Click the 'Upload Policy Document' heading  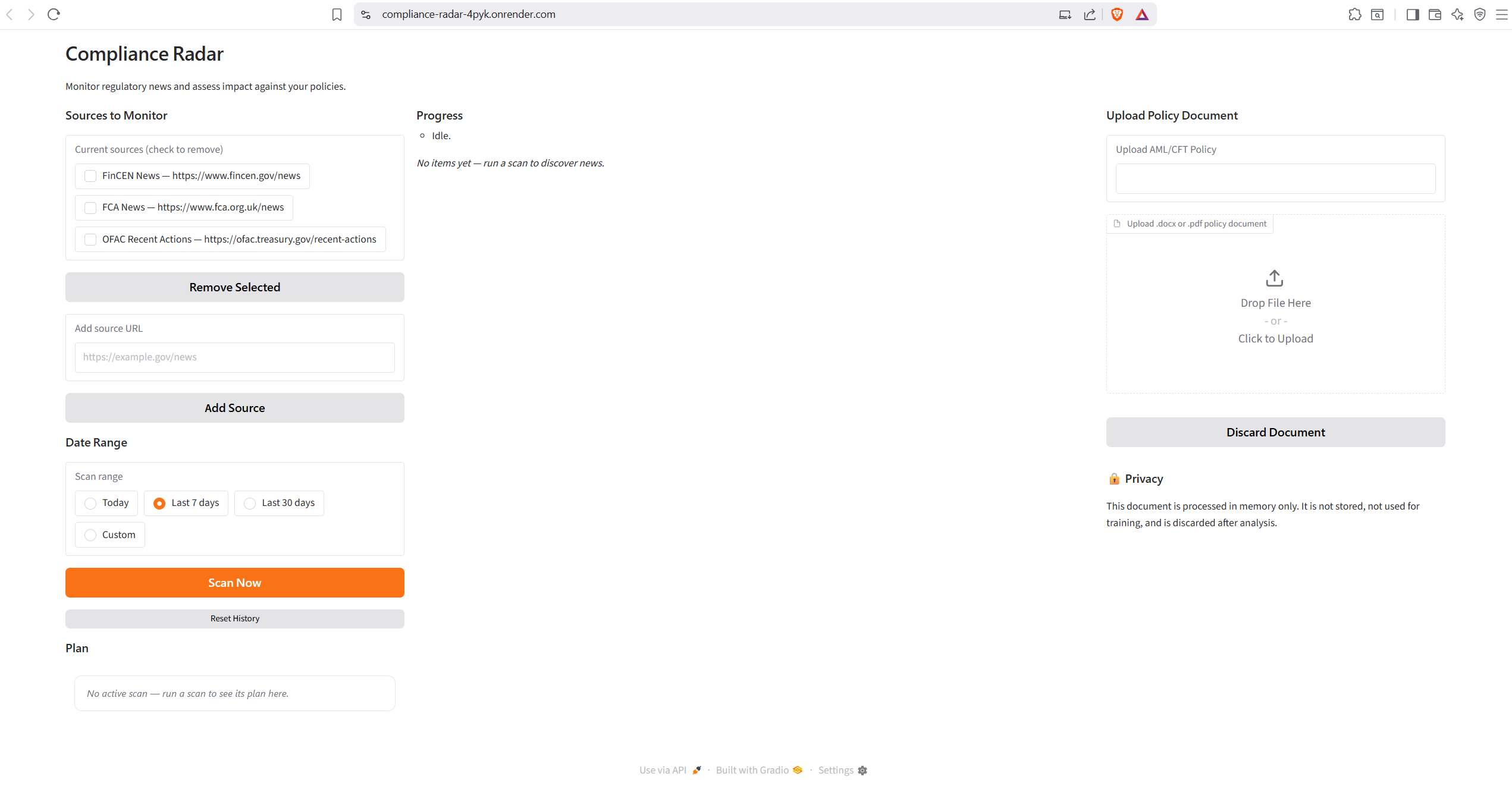[1172, 115]
